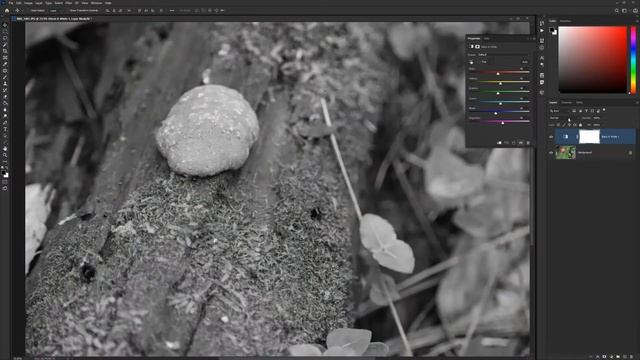Select the Pen tool
The height and width of the screenshot is (360, 640).
pyautogui.click(x=5, y=122)
